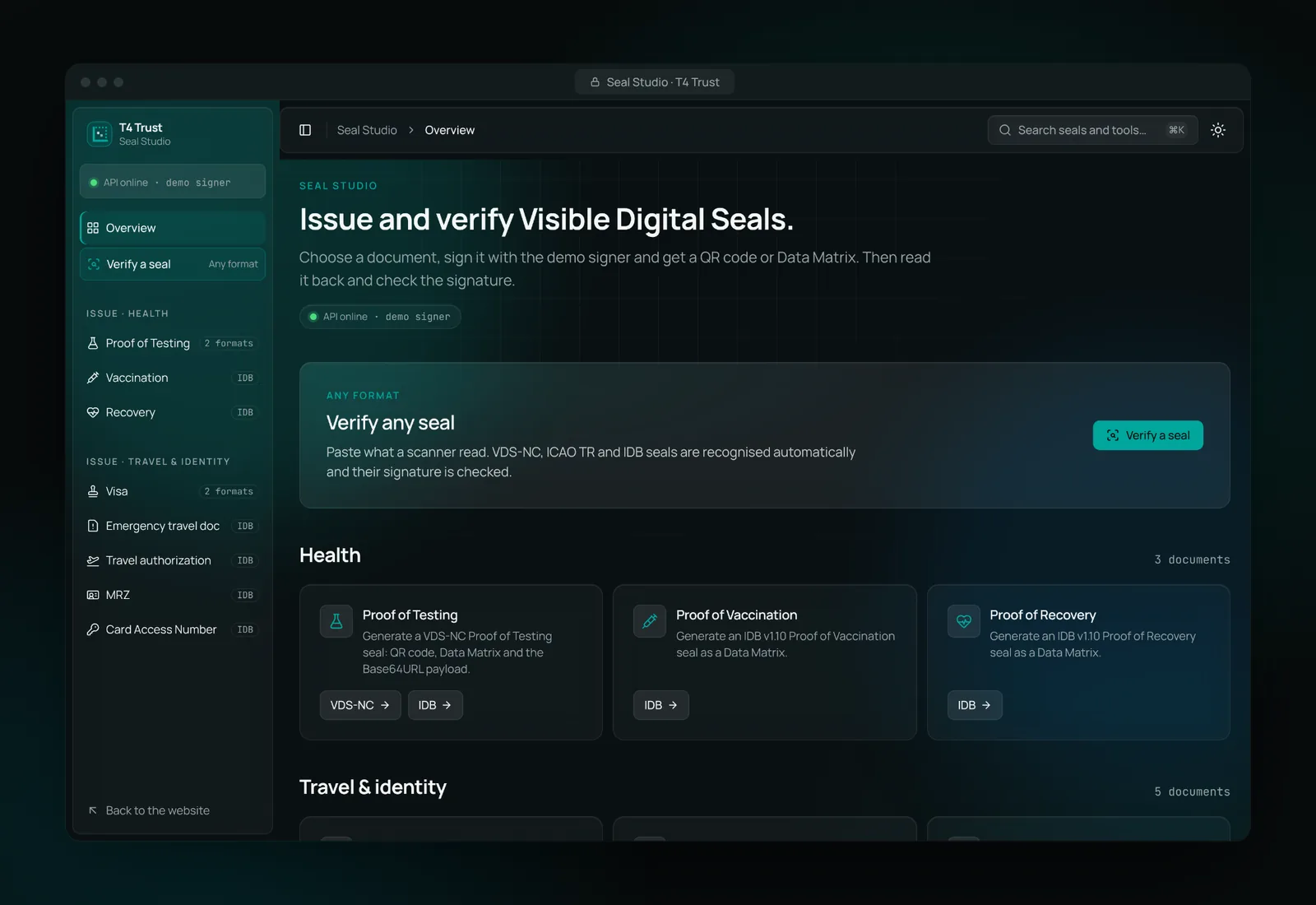Click the T4 Trust logo icon
This screenshot has height=905, width=1316.
(100, 134)
